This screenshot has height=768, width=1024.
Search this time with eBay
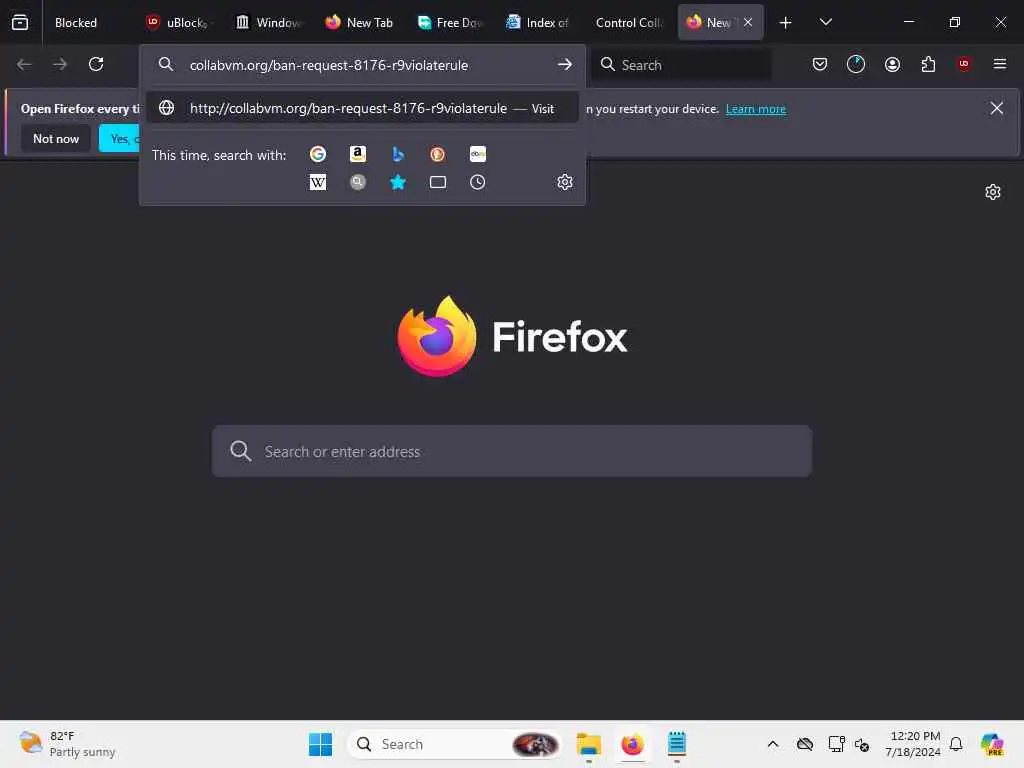coord(477,154)
